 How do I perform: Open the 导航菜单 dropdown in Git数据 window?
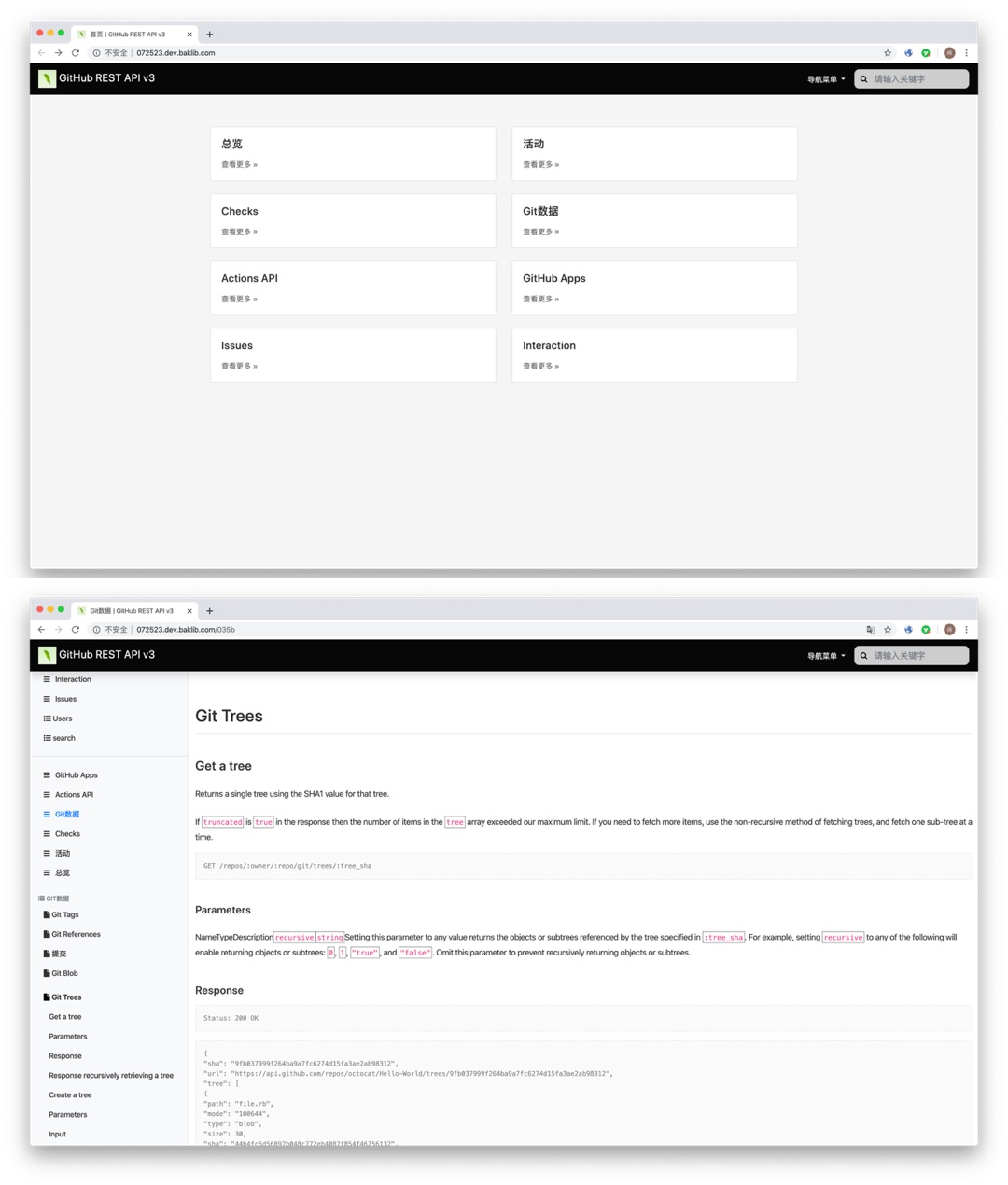coord(826,656)
